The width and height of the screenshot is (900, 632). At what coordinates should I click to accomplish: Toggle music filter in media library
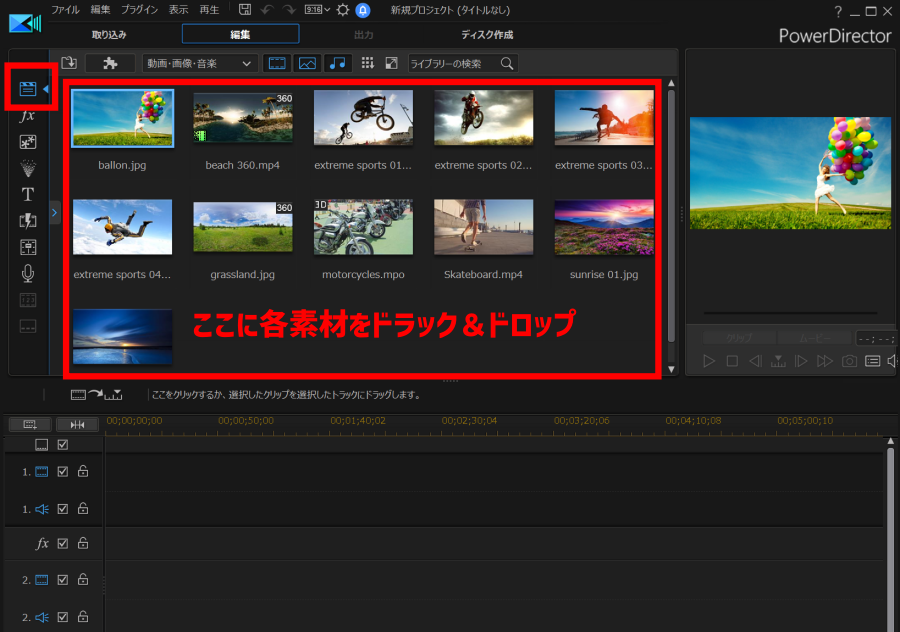point(337,63)
